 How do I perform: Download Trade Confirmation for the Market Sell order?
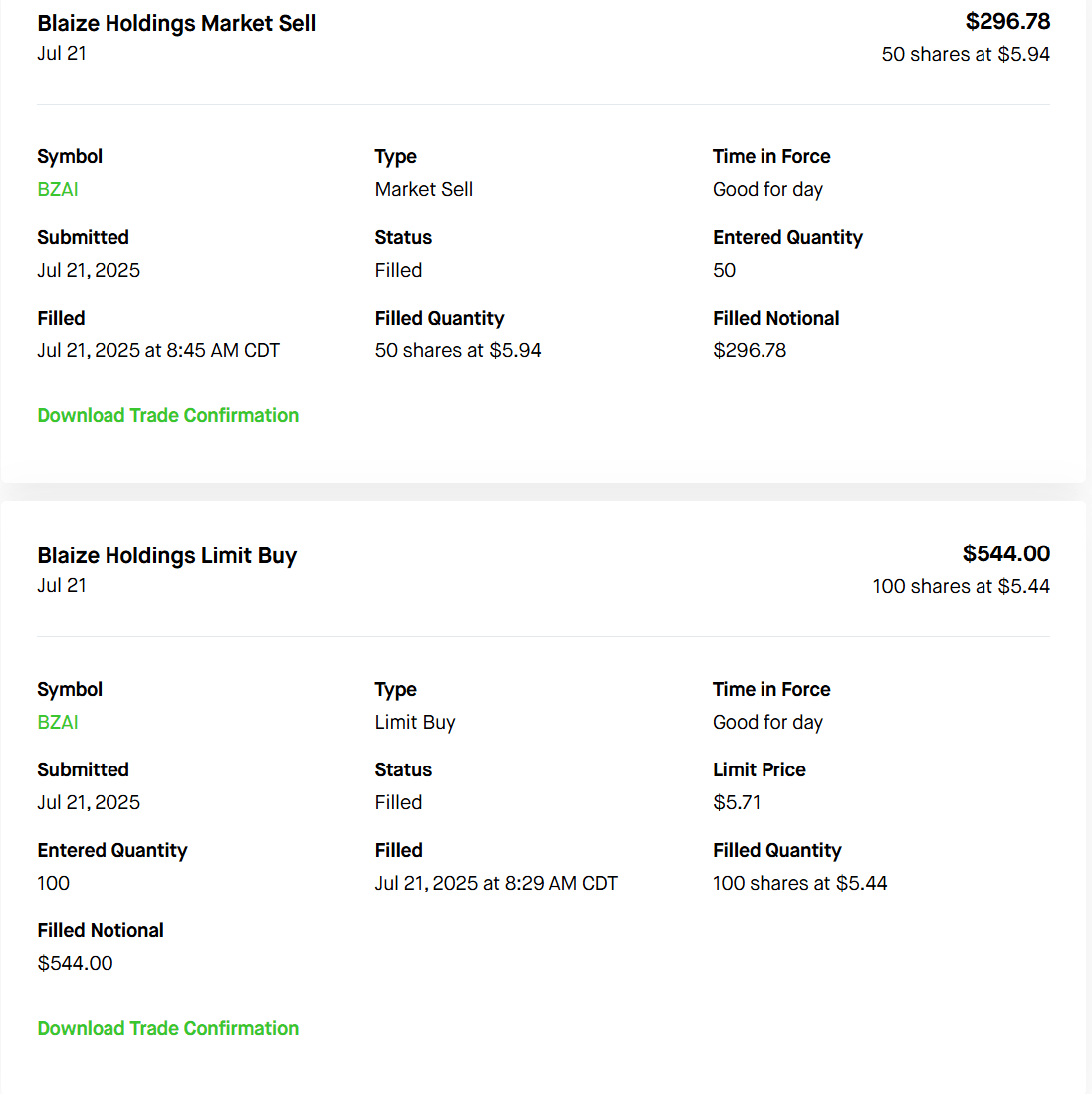click(168, 416)
